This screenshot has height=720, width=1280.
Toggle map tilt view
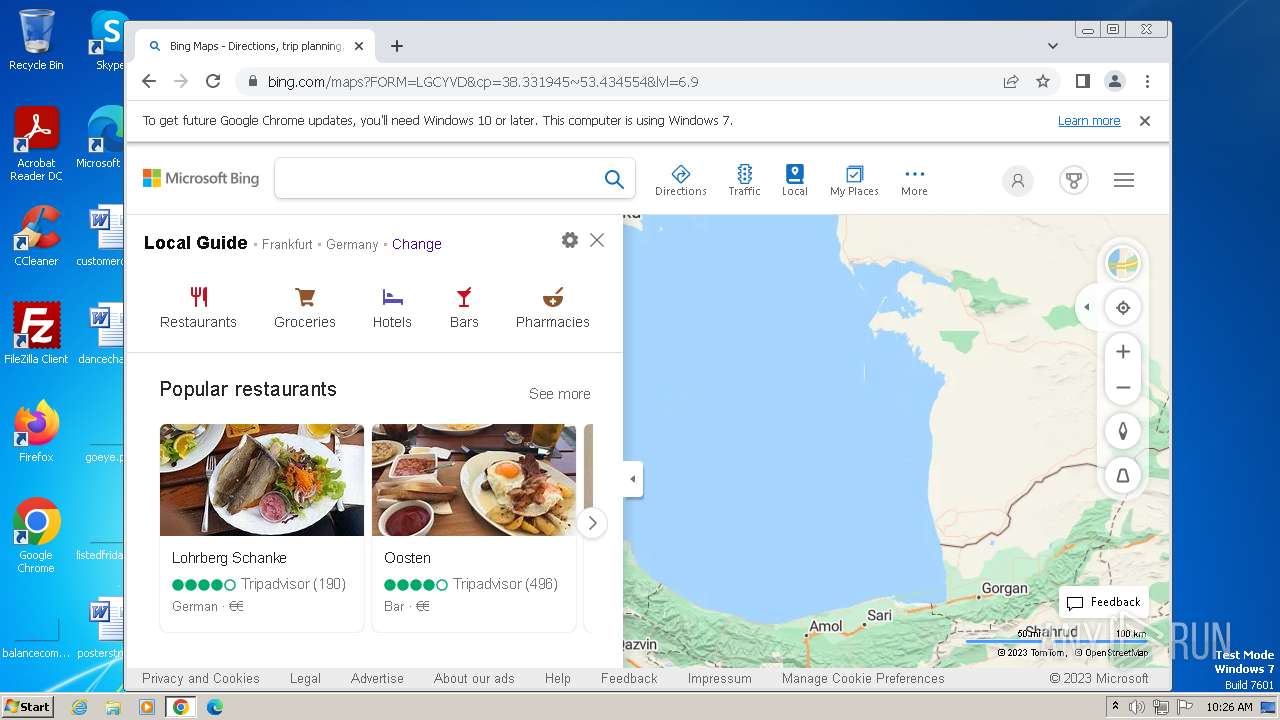(x=1123, y=476)
